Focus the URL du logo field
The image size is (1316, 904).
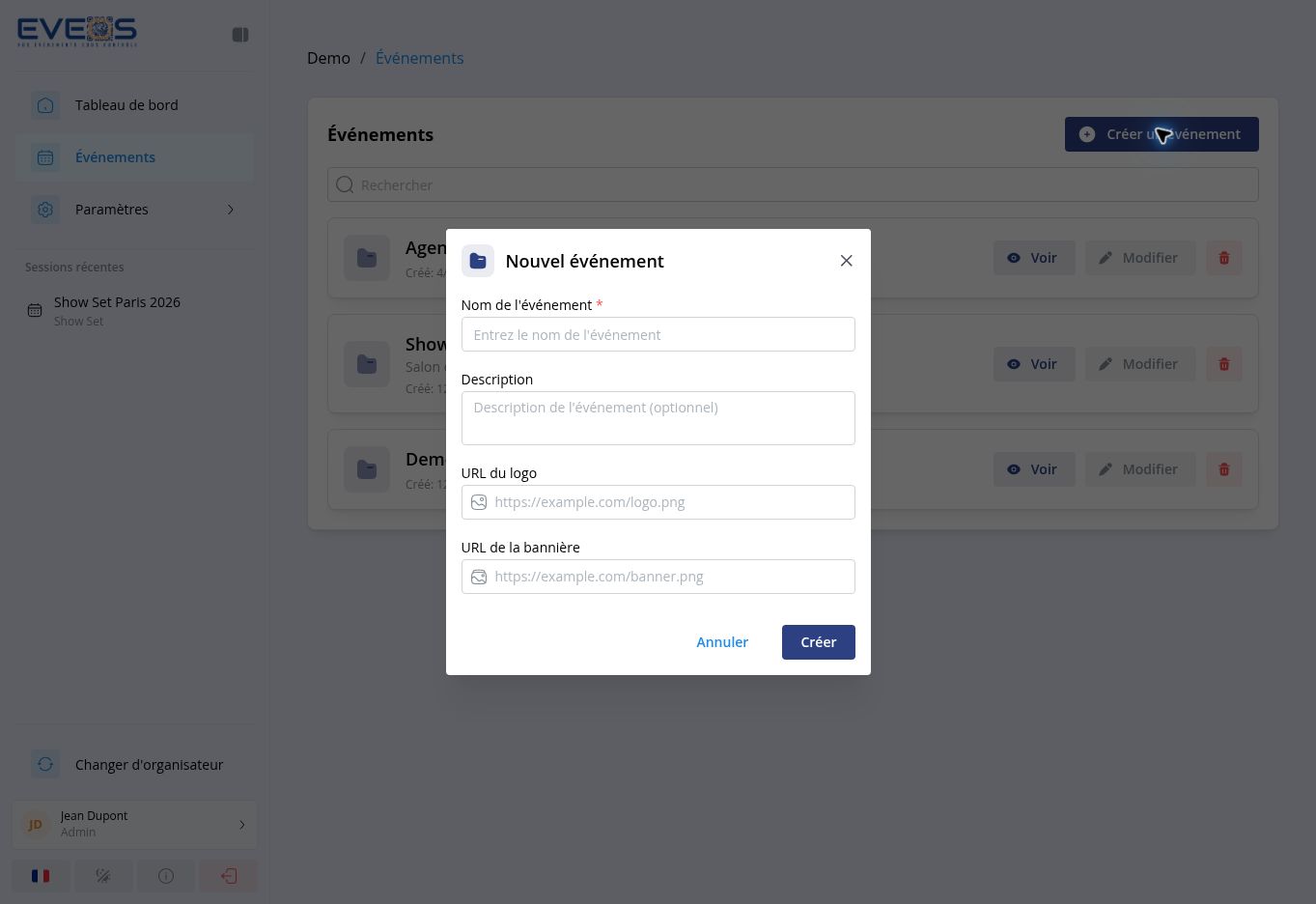pos(658,502)
